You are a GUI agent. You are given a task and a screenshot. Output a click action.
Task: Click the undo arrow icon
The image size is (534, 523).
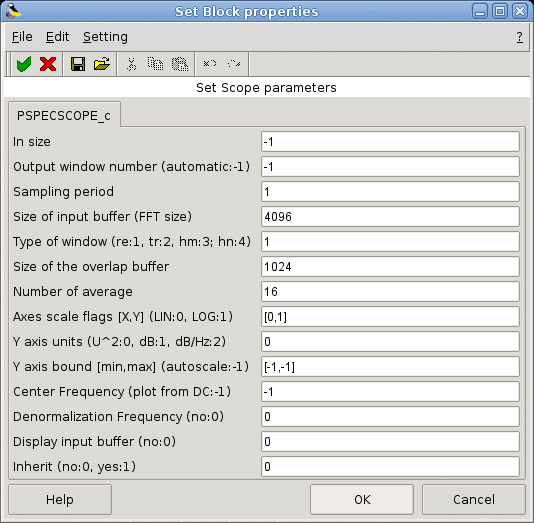pos(210,64)
